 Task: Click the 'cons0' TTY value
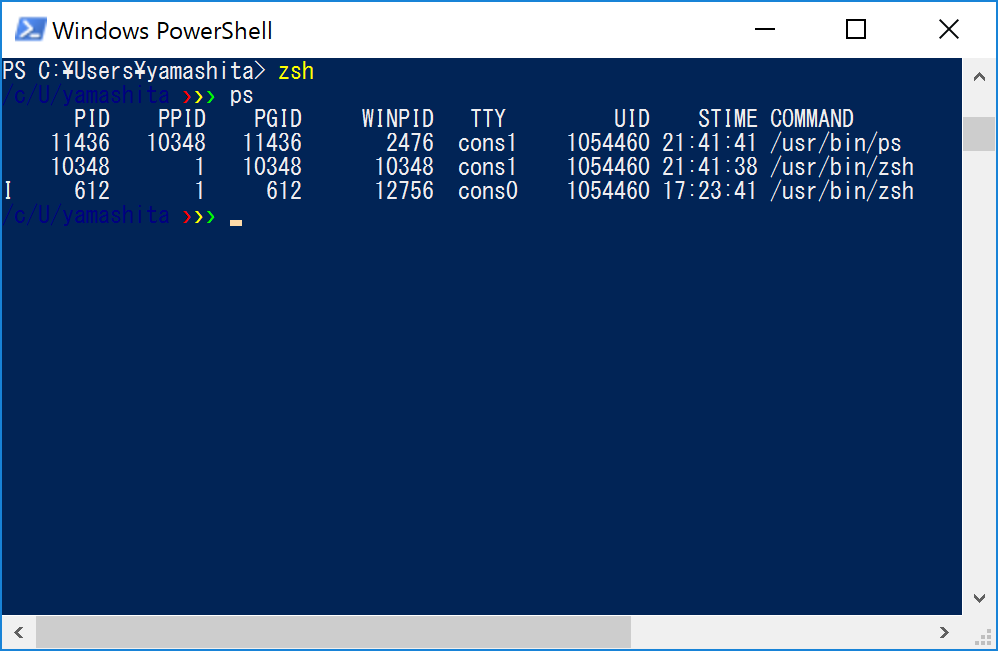click(x=488, y=191)
